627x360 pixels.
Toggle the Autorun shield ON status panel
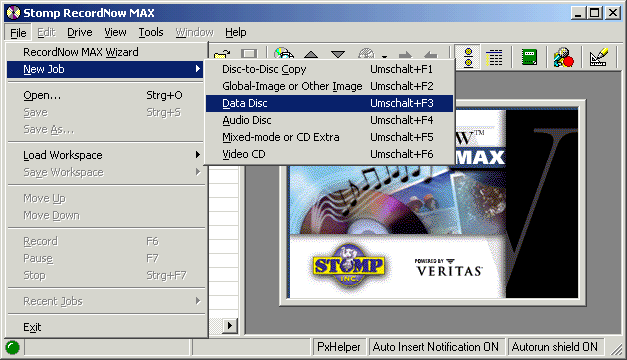[x=555, y=347]
